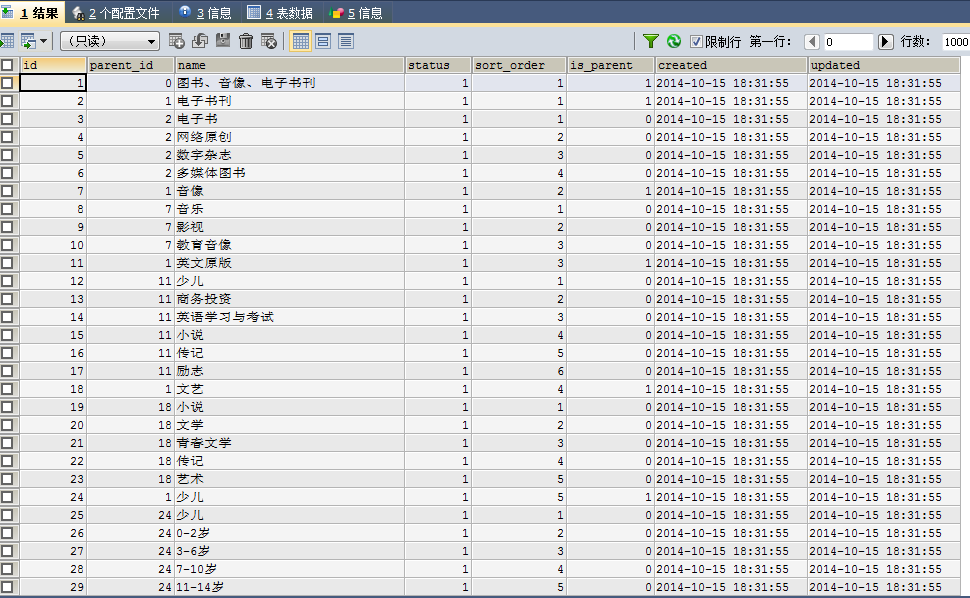Click the is_parent column header

point(611,65)
